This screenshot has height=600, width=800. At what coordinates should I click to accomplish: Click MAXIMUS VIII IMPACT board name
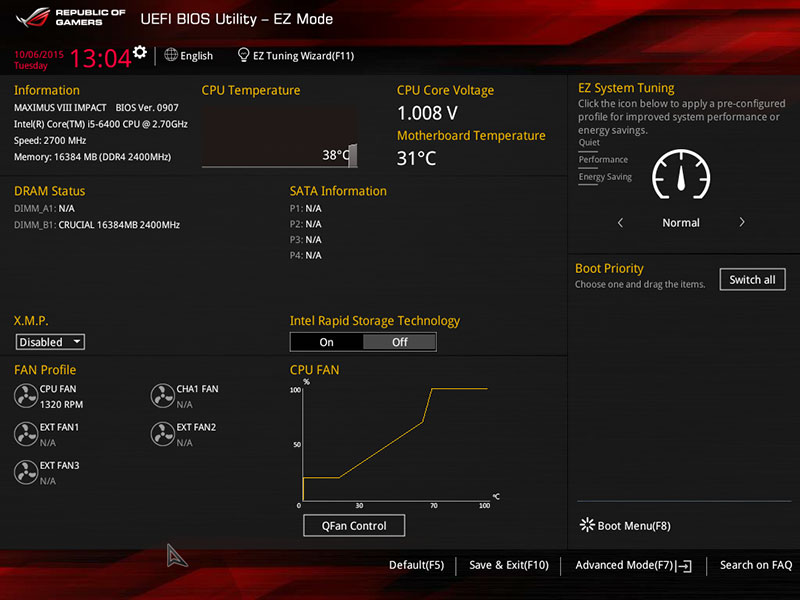tap(60, 108)
